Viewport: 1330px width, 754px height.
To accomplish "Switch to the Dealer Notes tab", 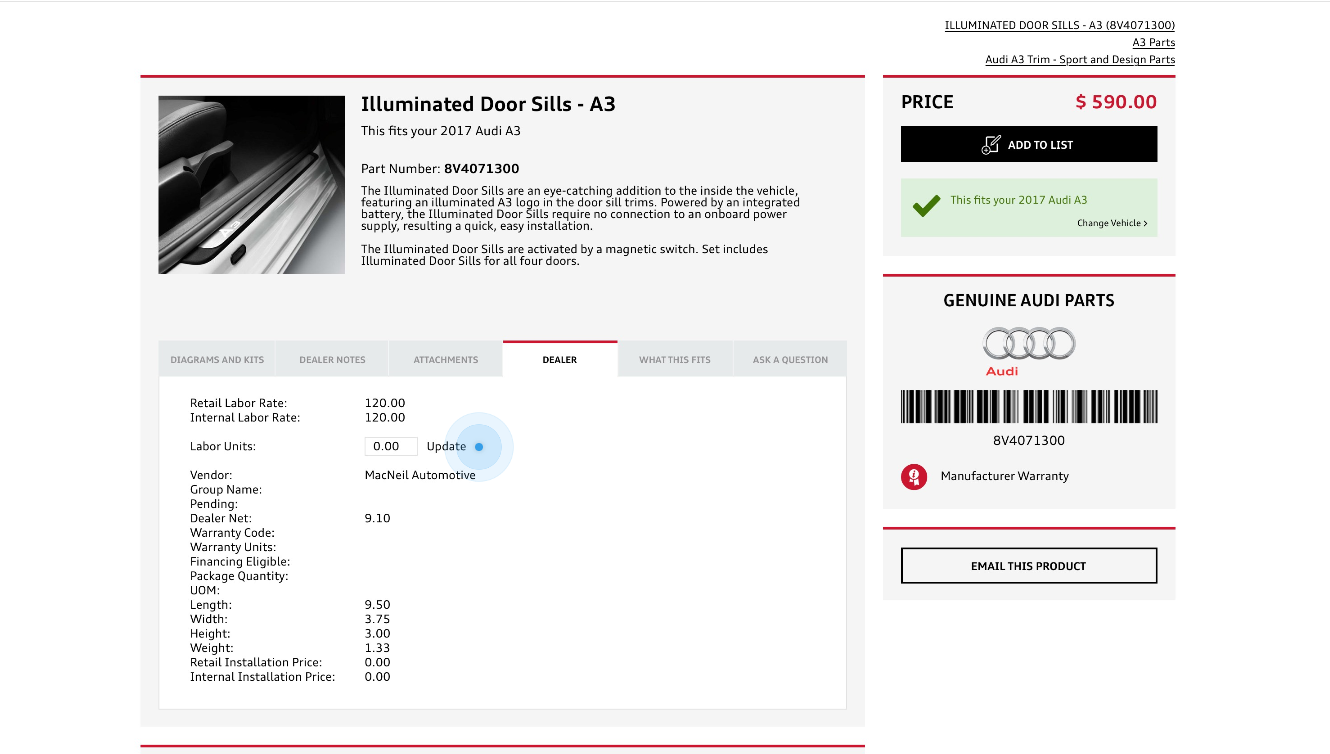I will point(333,360).
